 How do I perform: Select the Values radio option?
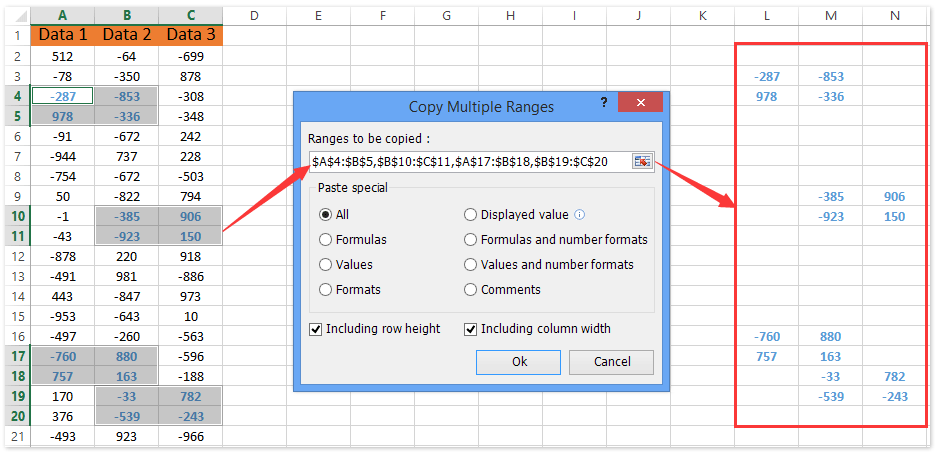(x=326, y=265)
